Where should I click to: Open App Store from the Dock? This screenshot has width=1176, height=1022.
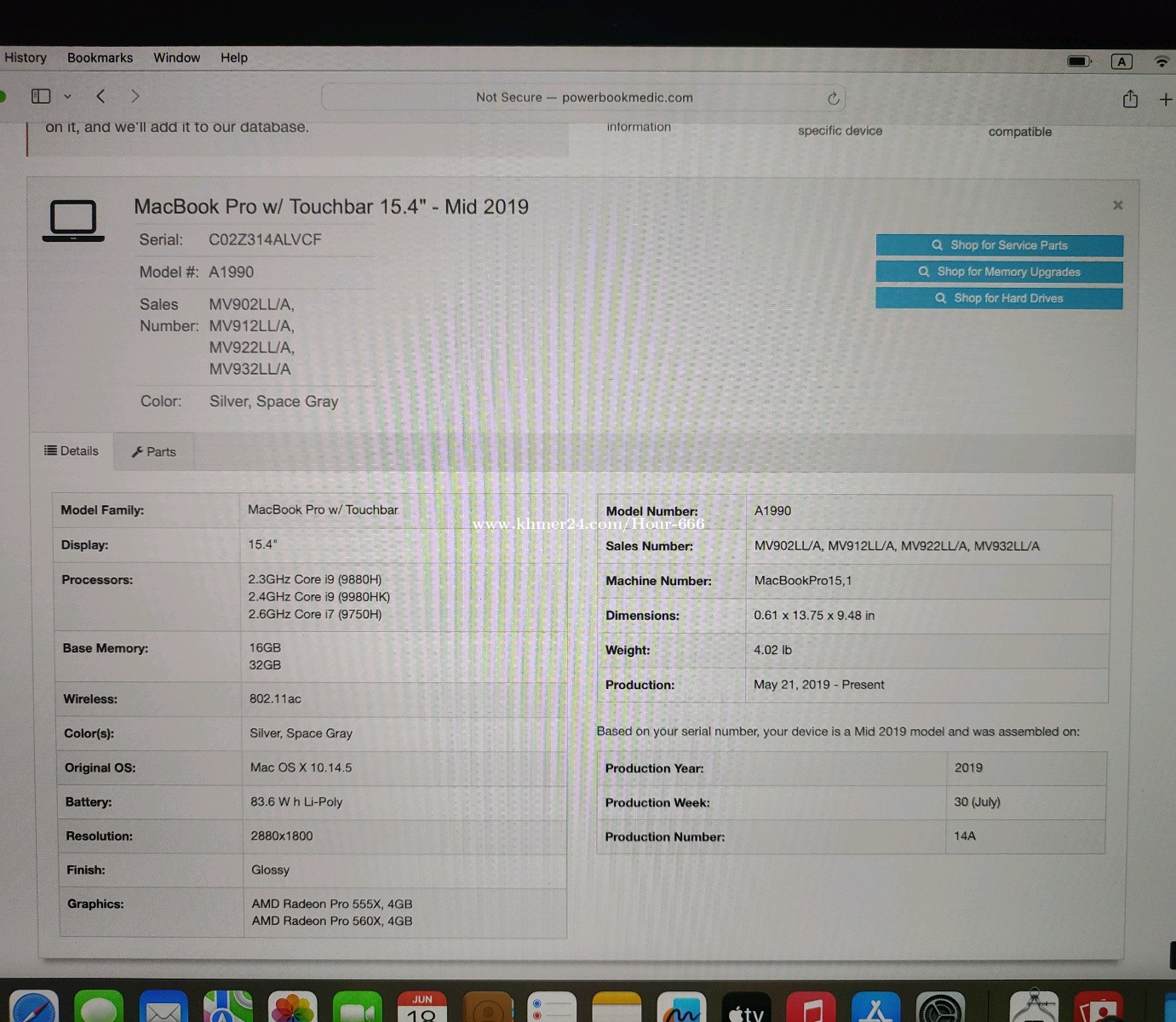pyautogui.click(x=875, y=1007)
